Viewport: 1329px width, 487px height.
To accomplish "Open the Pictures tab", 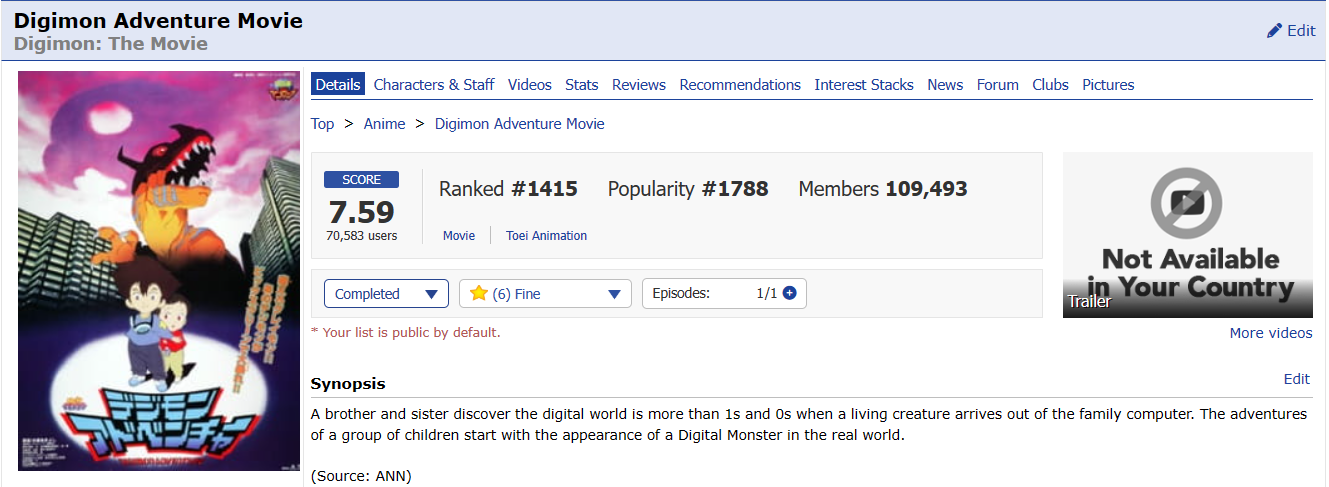I will pyautogui.click(x=1108, y=85).
